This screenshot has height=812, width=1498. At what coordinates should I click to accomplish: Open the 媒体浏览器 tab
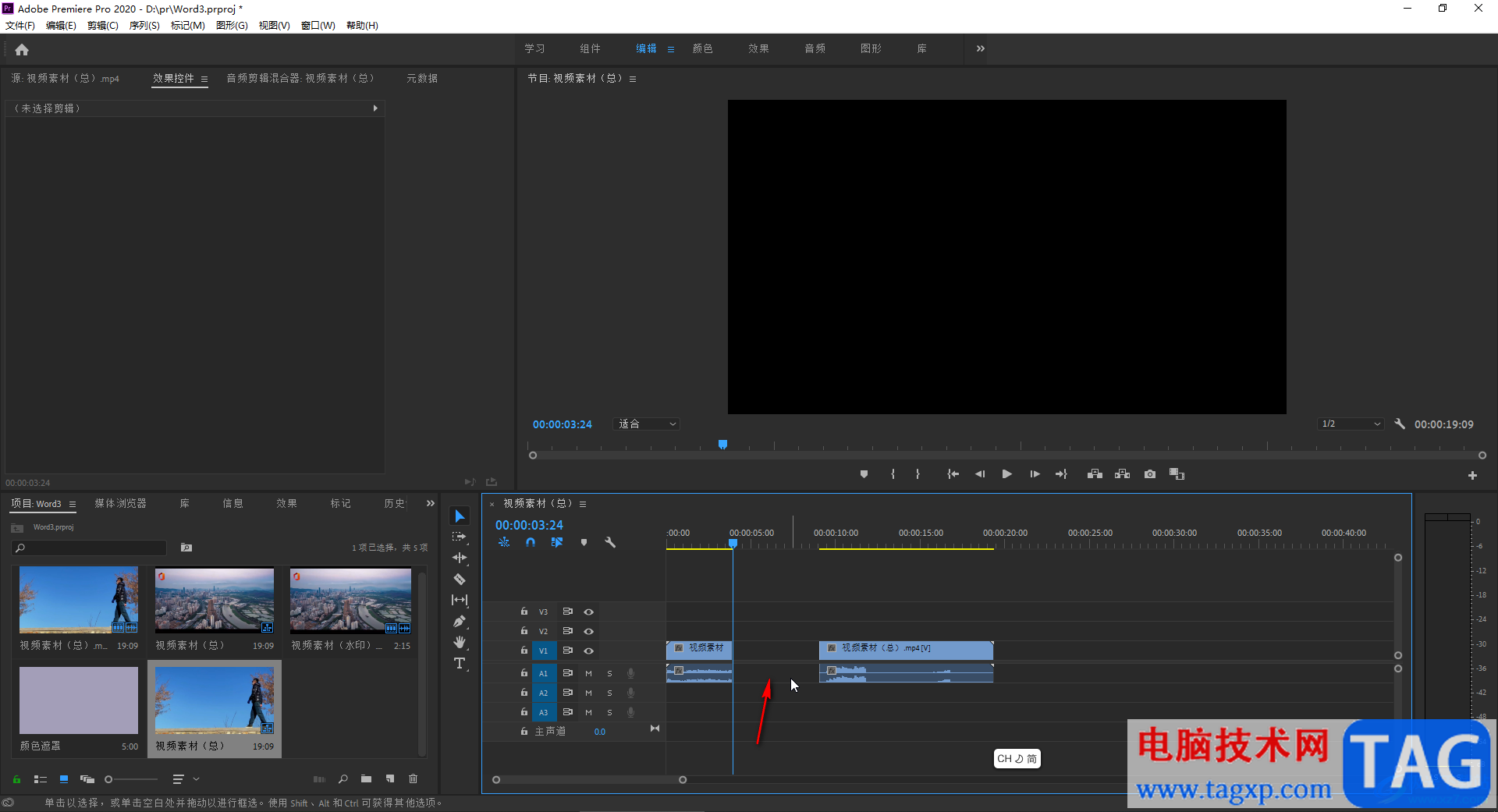click(121, 504)
